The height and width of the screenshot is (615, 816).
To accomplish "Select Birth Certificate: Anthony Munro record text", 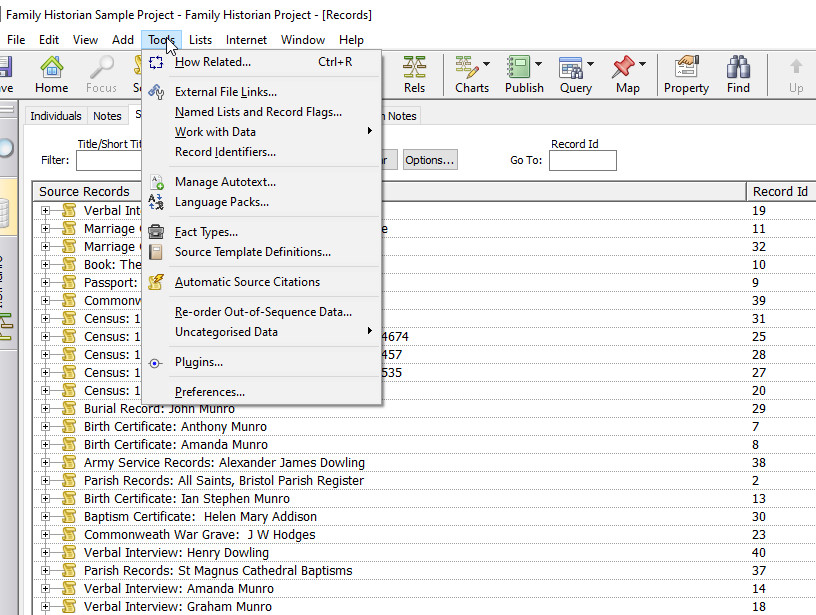I will point(175,427).
